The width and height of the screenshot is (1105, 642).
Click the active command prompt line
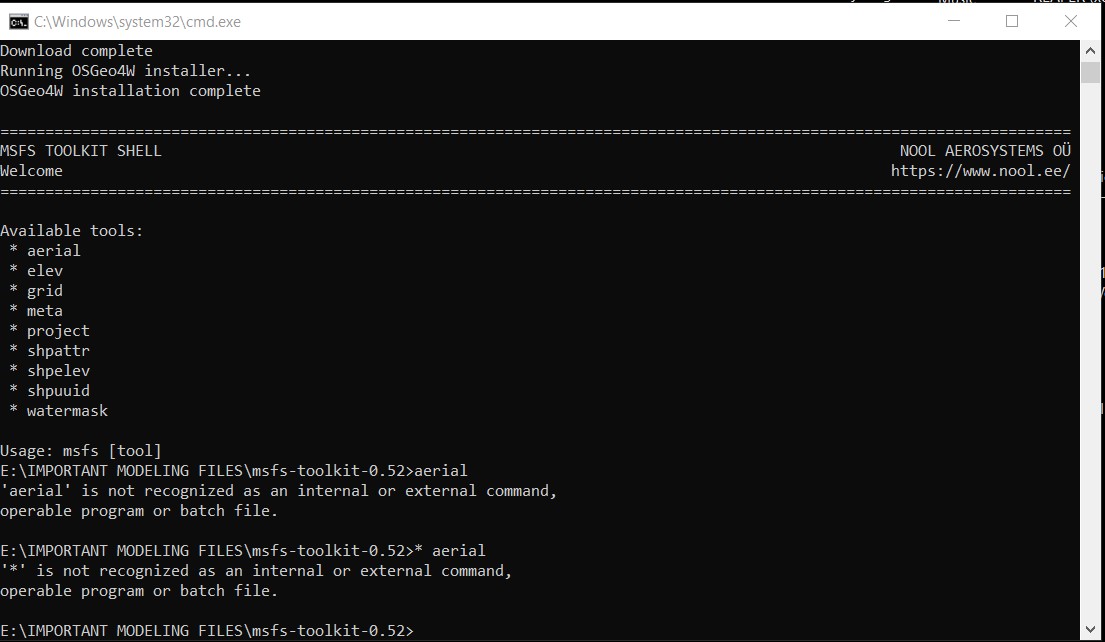point(207,630)
